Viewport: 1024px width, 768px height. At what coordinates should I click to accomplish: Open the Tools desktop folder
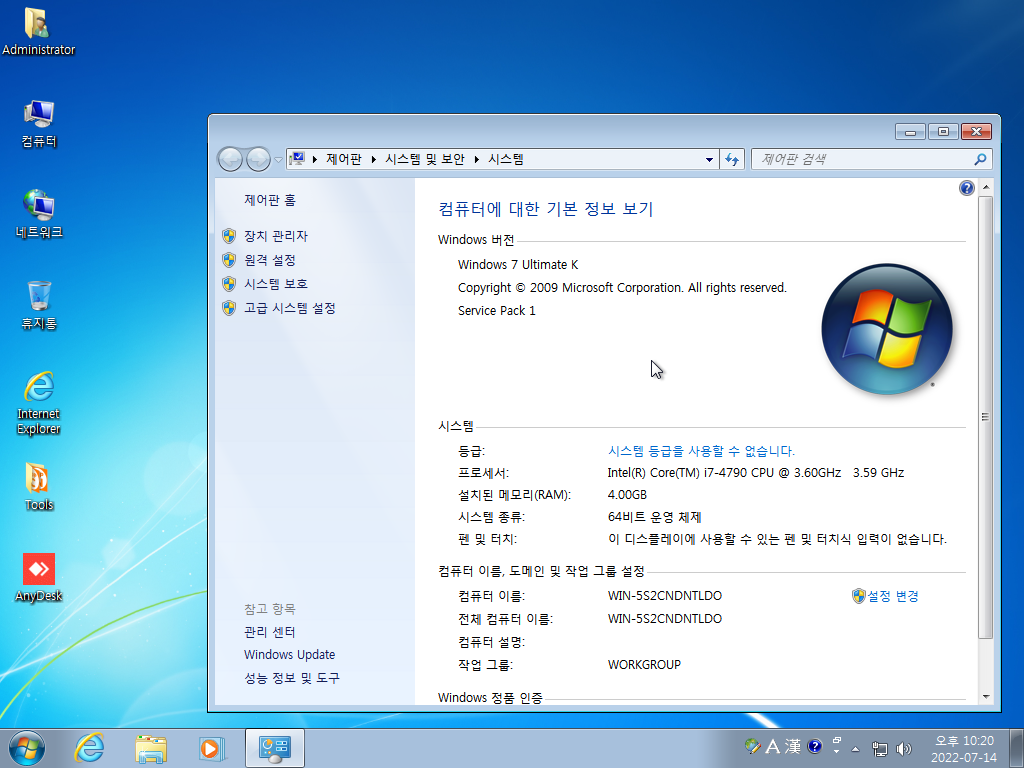(x=39, y=487)
